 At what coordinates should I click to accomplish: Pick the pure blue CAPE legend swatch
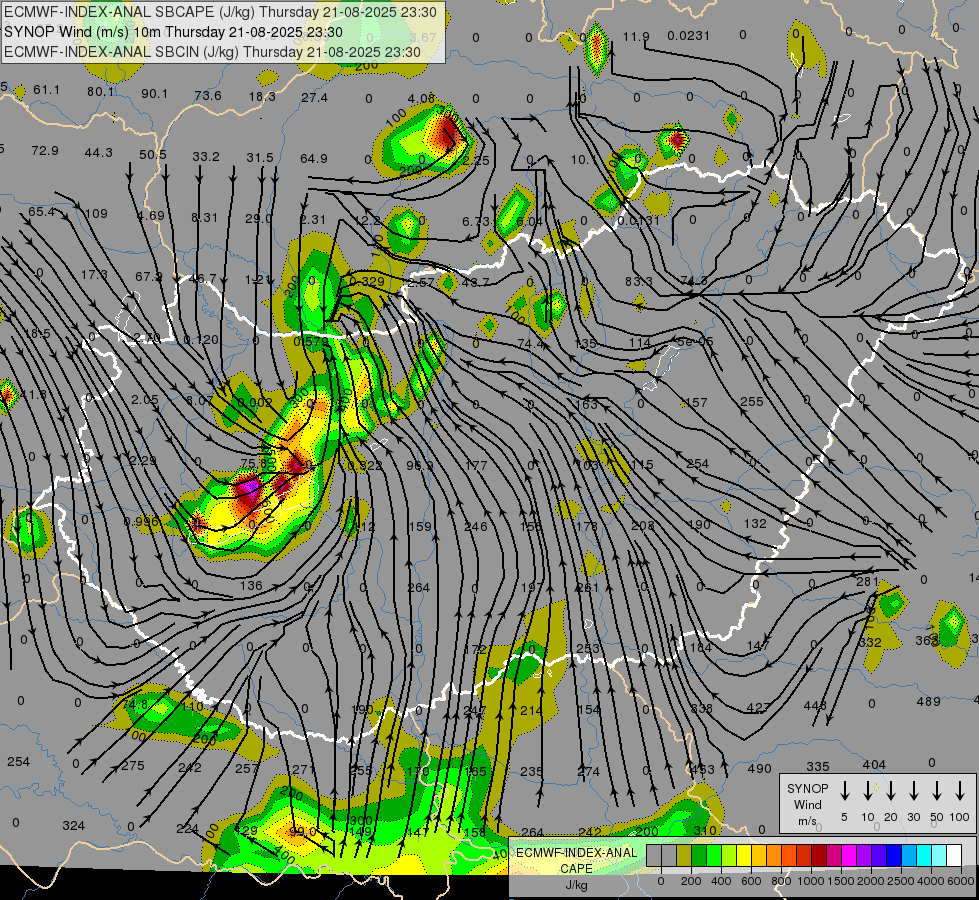click(893, 856)
